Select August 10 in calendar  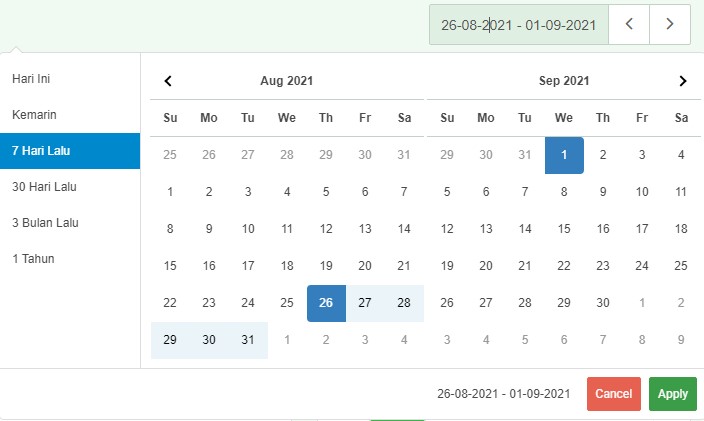[x=248, y=229]
